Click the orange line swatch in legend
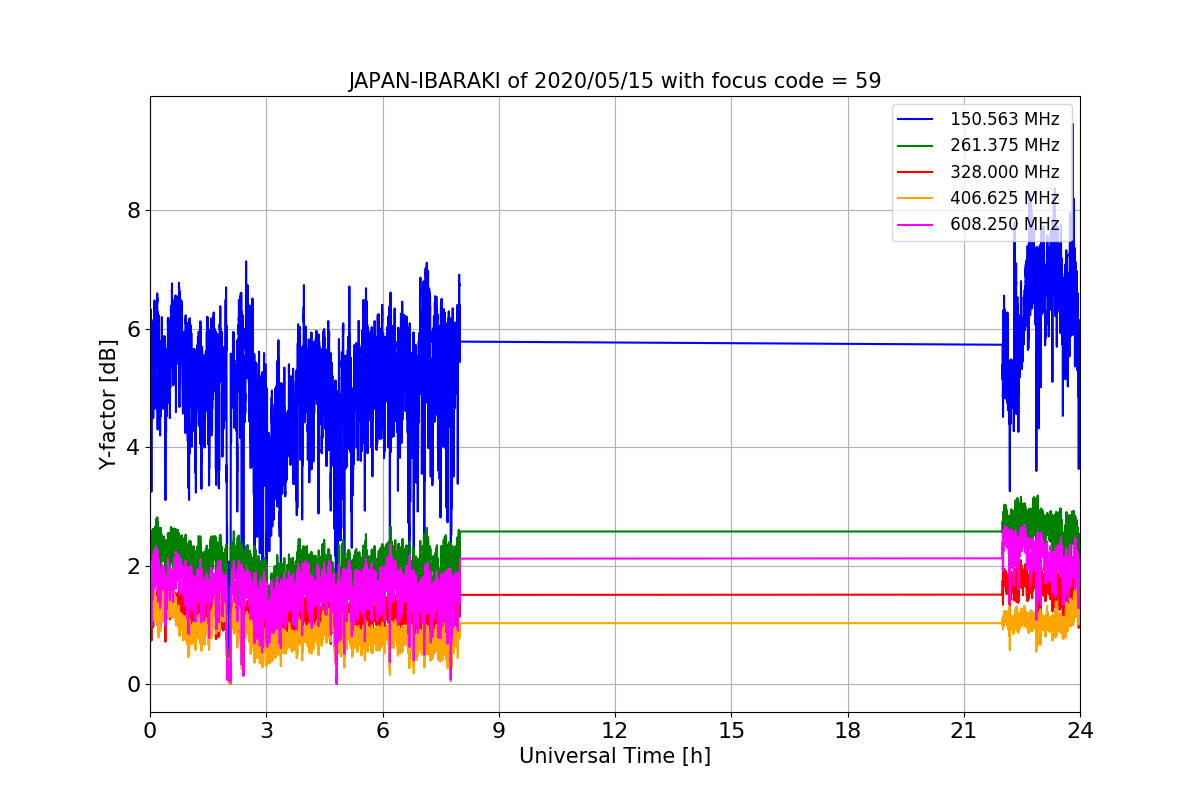 click(916, 198)
